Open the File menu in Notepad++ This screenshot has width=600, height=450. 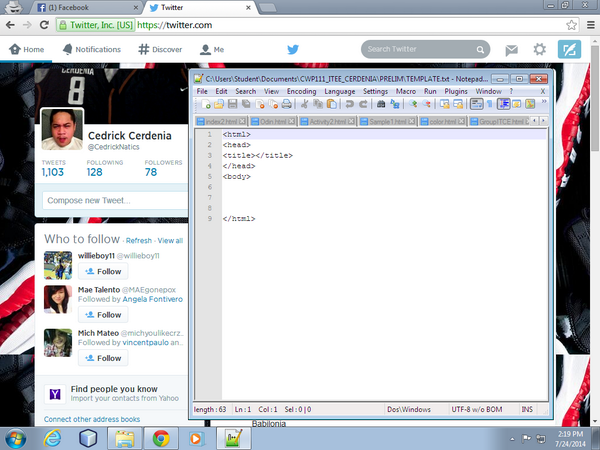pos(202,91)
